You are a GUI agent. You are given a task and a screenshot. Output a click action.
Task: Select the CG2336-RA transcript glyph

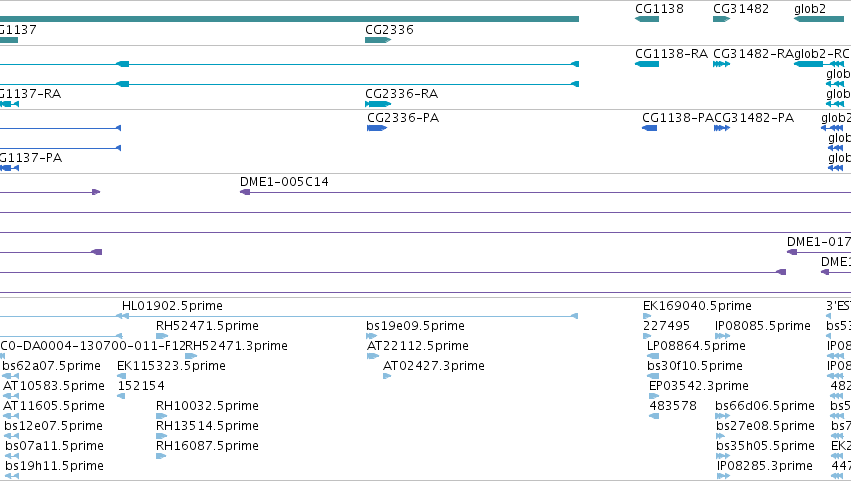[x=378, y=104]
